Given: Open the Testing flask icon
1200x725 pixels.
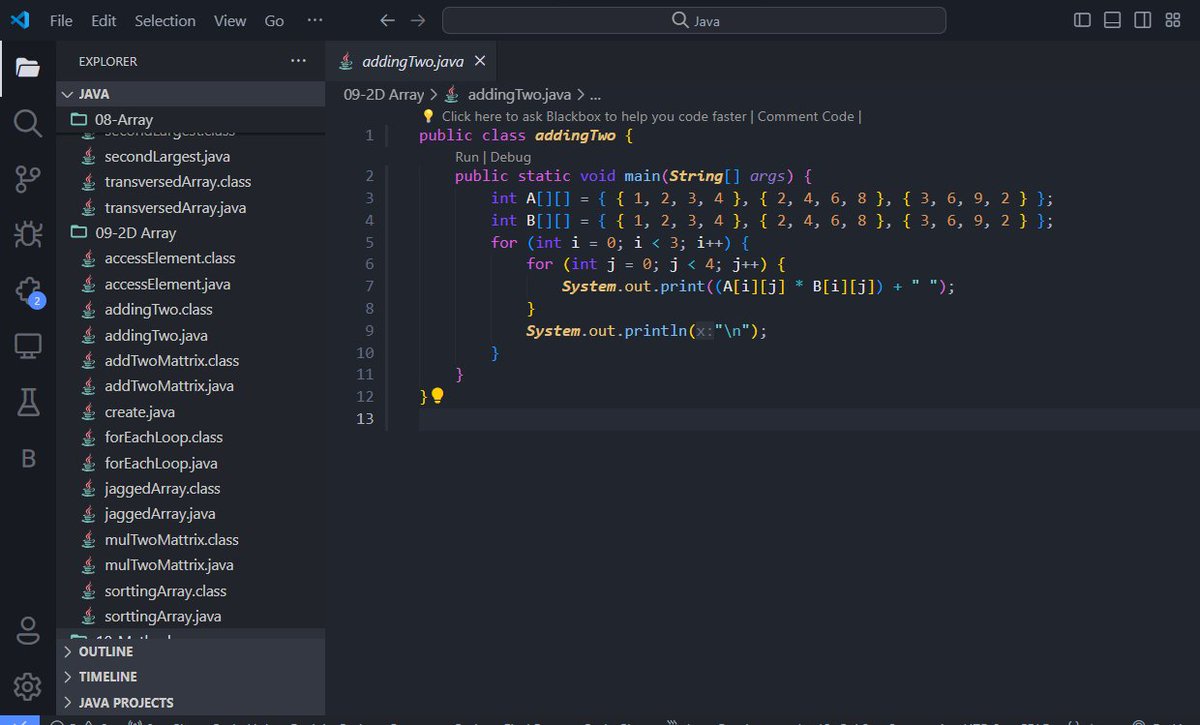Looking at the screenshot, I should [27, 403].
